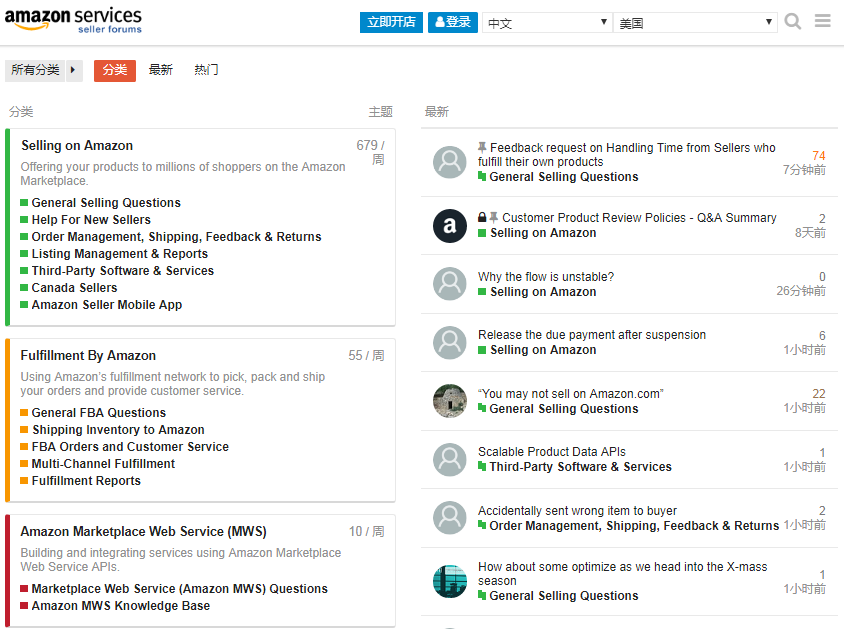This screenshot has width=844, height=629.
Task: Click the 26分钟前 timestamp
Action: 801,291
